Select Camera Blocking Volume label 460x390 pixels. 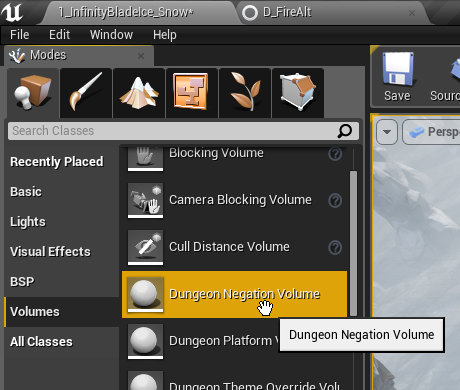coord(240,200)
